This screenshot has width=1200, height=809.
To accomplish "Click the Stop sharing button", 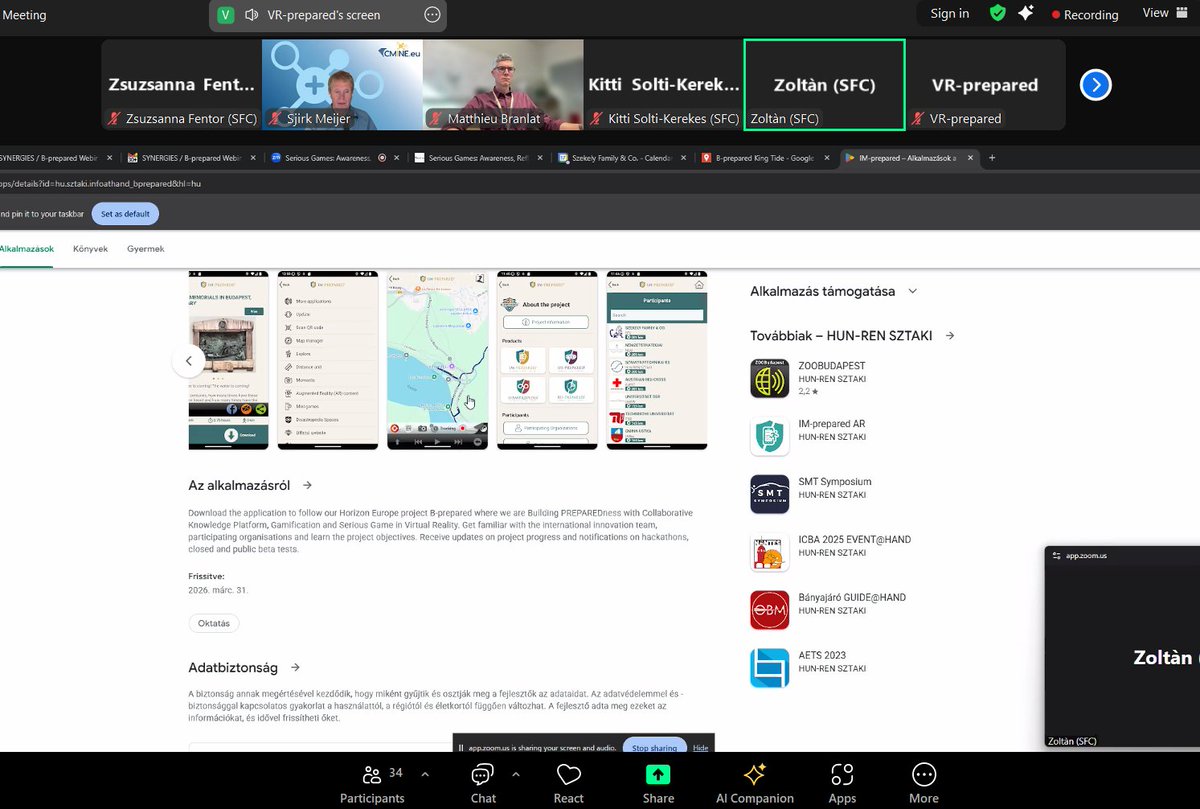I will pos(655,748).
